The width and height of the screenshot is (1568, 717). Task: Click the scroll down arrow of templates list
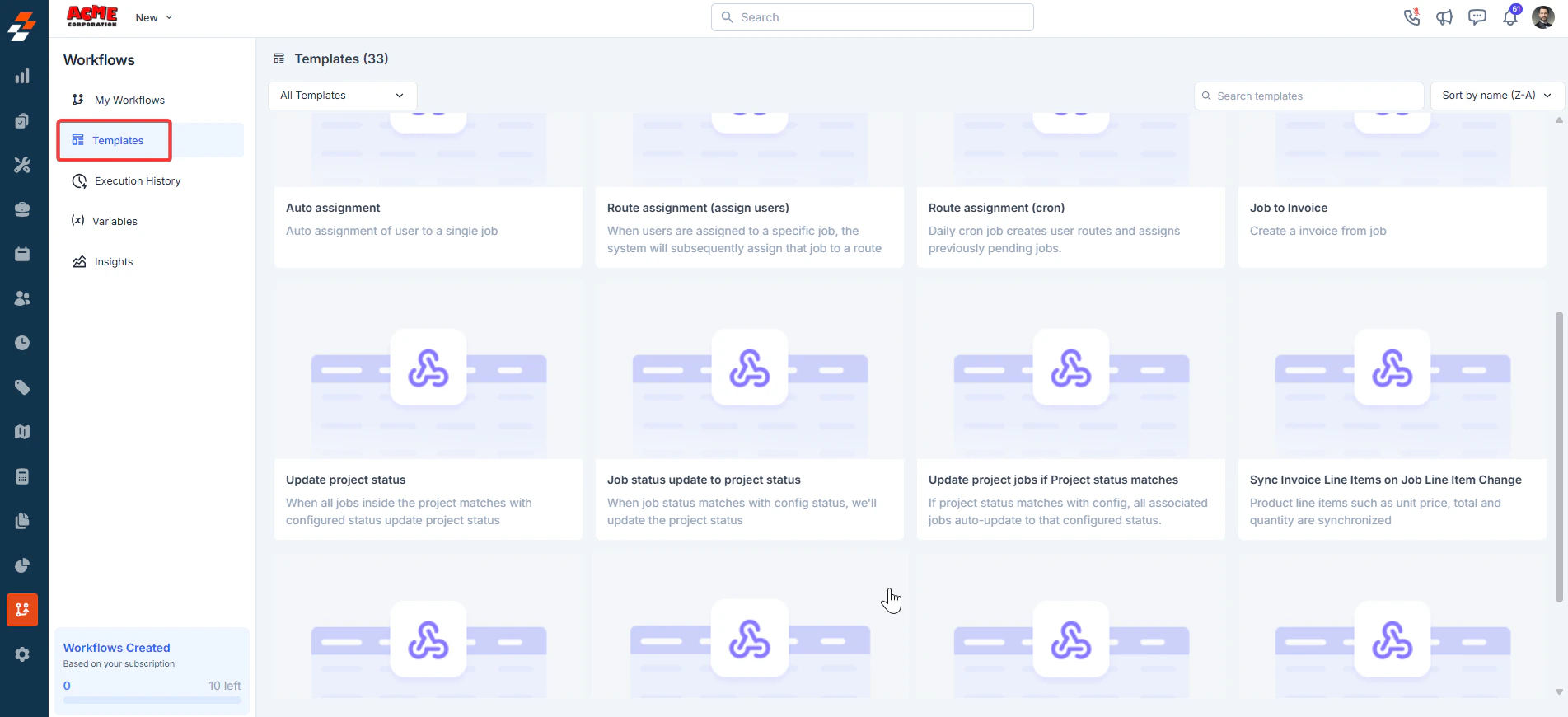point(1559,692)
